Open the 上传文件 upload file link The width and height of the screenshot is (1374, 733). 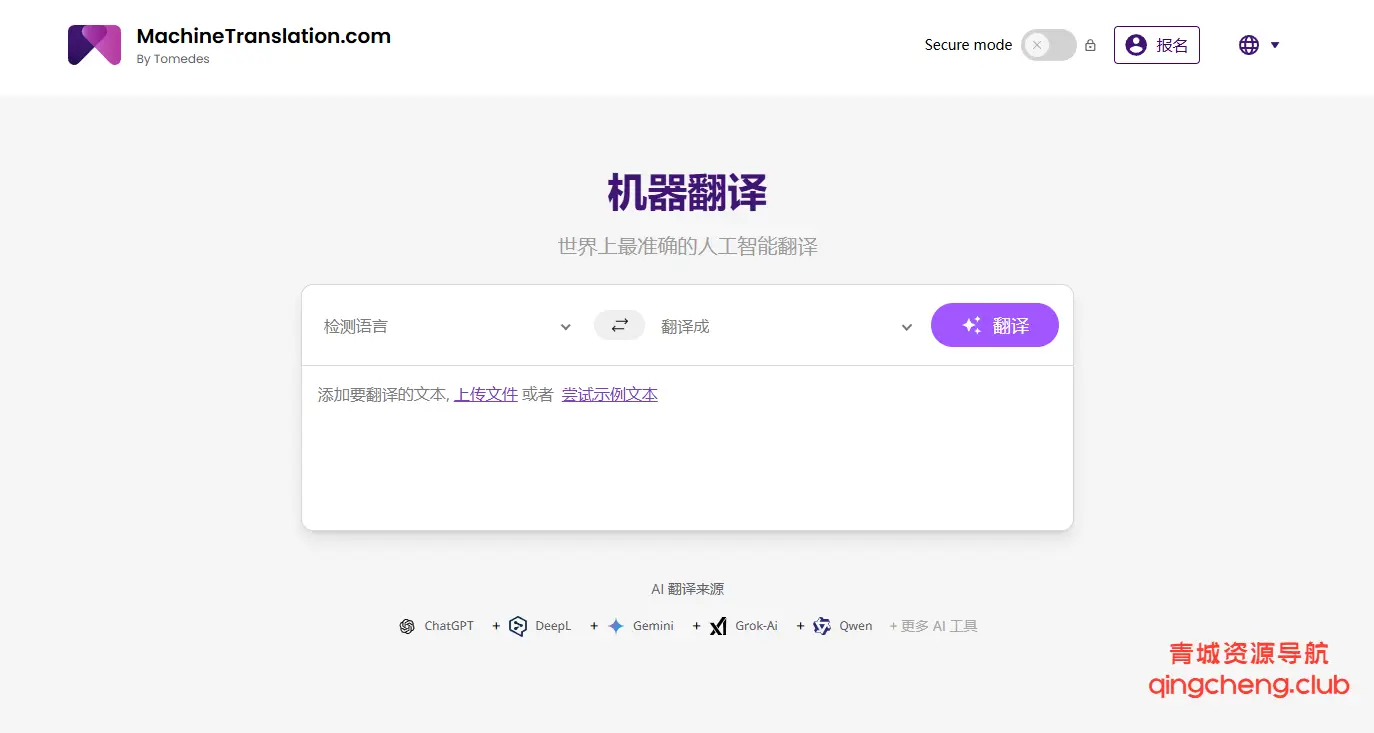(x=486, y=393)
